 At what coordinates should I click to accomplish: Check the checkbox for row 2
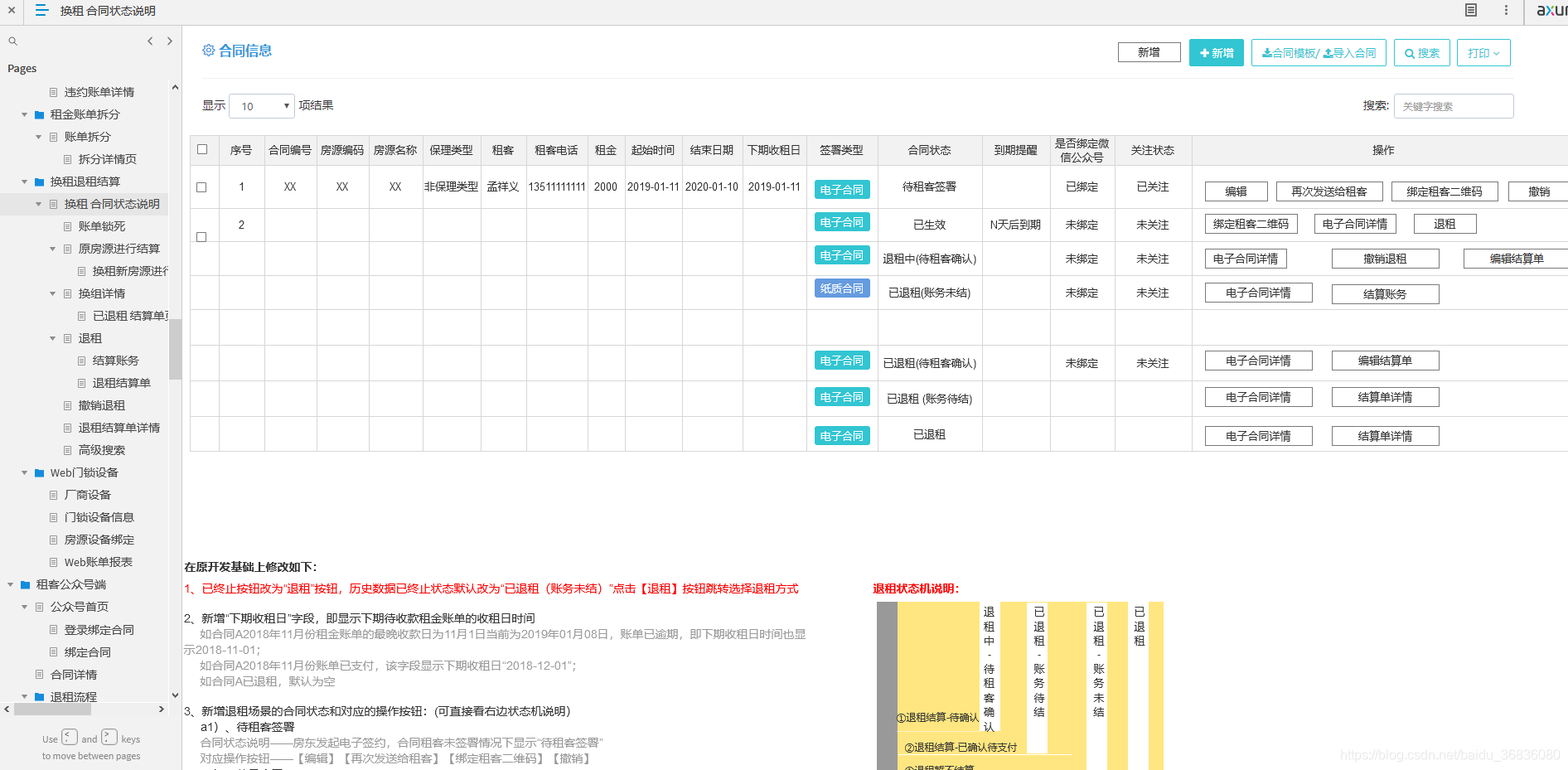pos(201,237)
